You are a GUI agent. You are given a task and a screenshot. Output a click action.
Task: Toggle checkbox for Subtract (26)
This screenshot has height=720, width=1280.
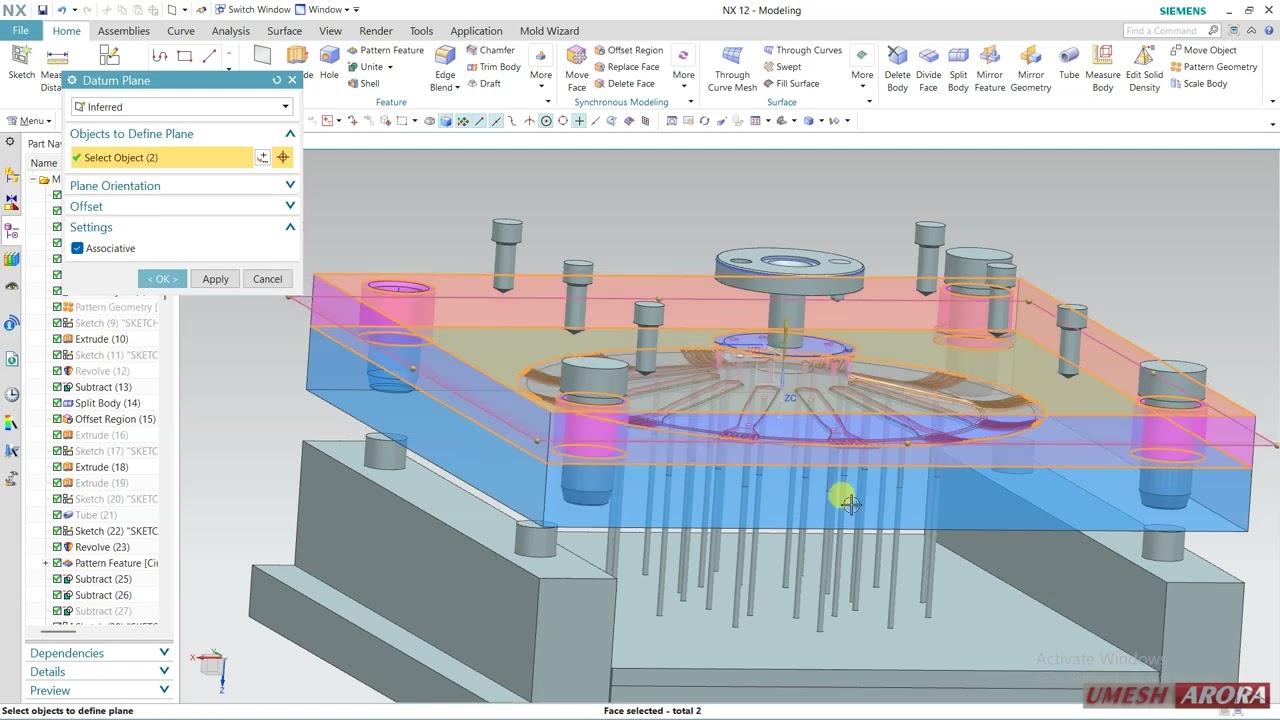tap(57, 595)
